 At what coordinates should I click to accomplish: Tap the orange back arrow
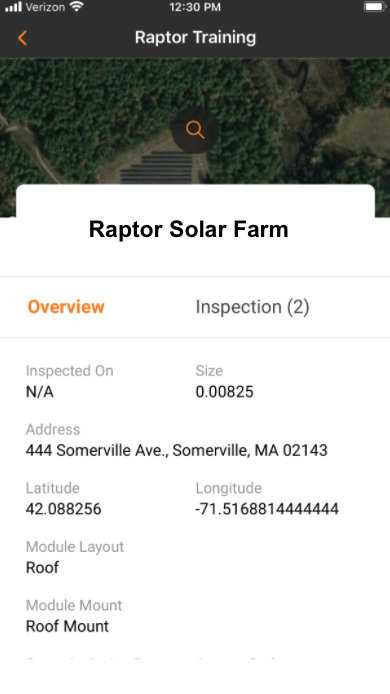[x=22, y=38]
